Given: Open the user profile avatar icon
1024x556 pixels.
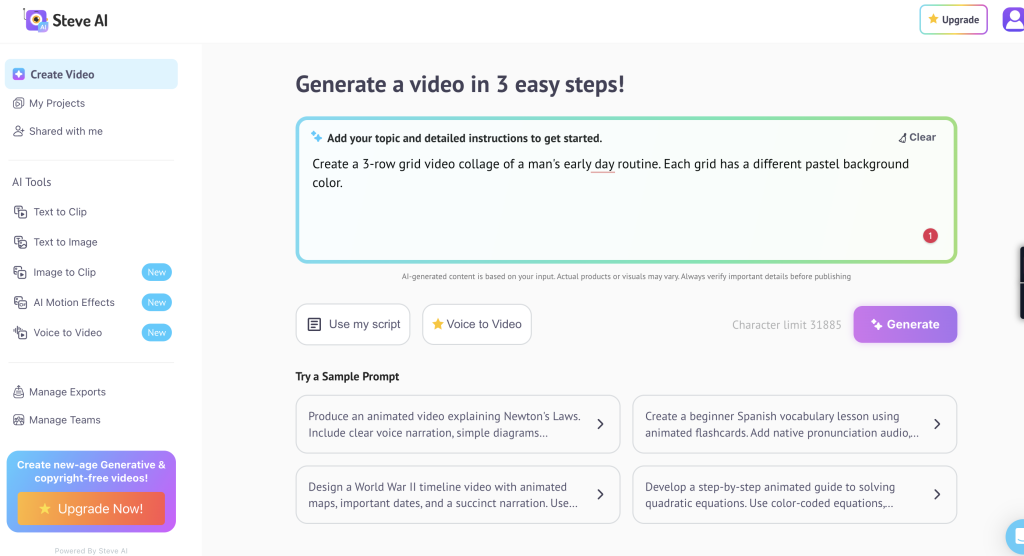Looking at the screenshot, I should (x=1014, y=20).
